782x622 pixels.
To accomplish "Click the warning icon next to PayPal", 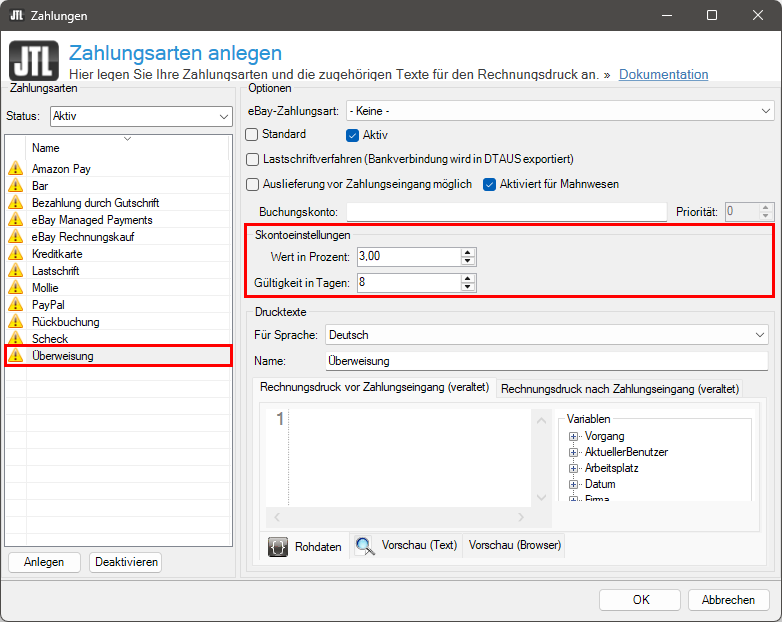I will (x=15, y=305).
